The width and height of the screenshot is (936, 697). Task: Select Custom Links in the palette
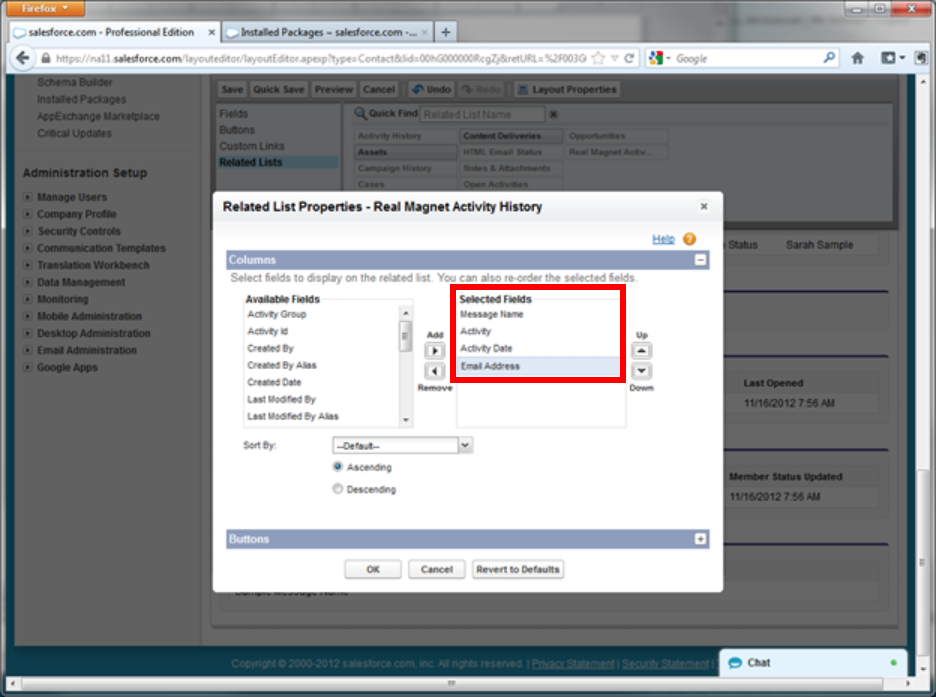(x=252, y=146)
